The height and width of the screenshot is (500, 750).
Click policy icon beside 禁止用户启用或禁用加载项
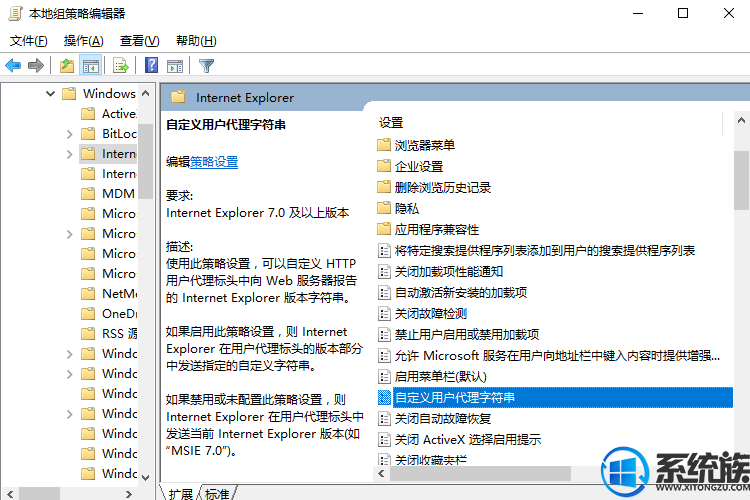(x=384, y=334)
